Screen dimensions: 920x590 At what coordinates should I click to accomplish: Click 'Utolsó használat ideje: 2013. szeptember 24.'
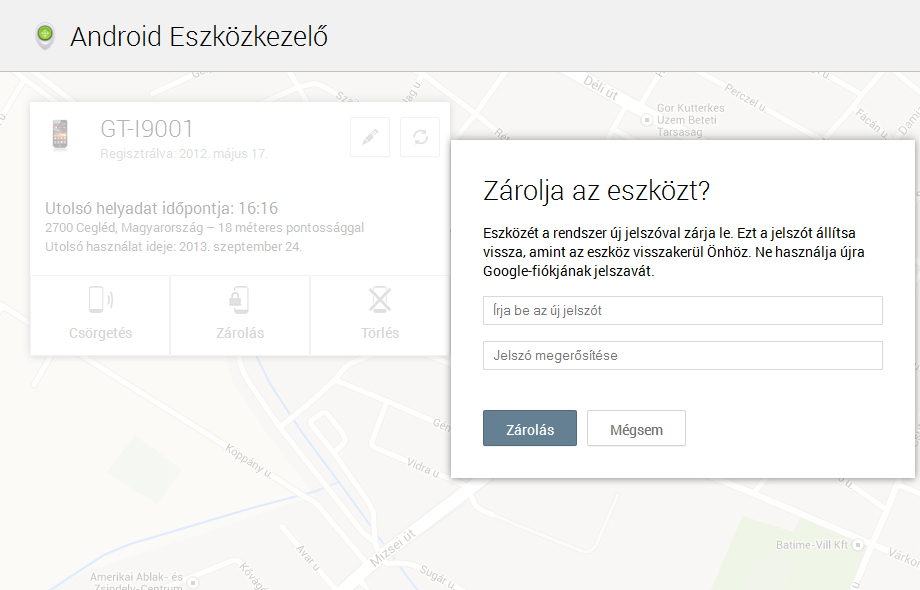[173, 246]
